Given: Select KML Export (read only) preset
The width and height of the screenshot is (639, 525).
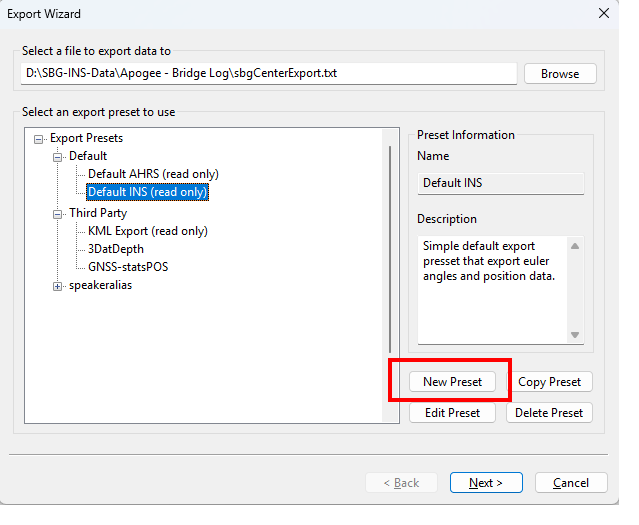Looking at the screenshot, I should pos(148,231).
